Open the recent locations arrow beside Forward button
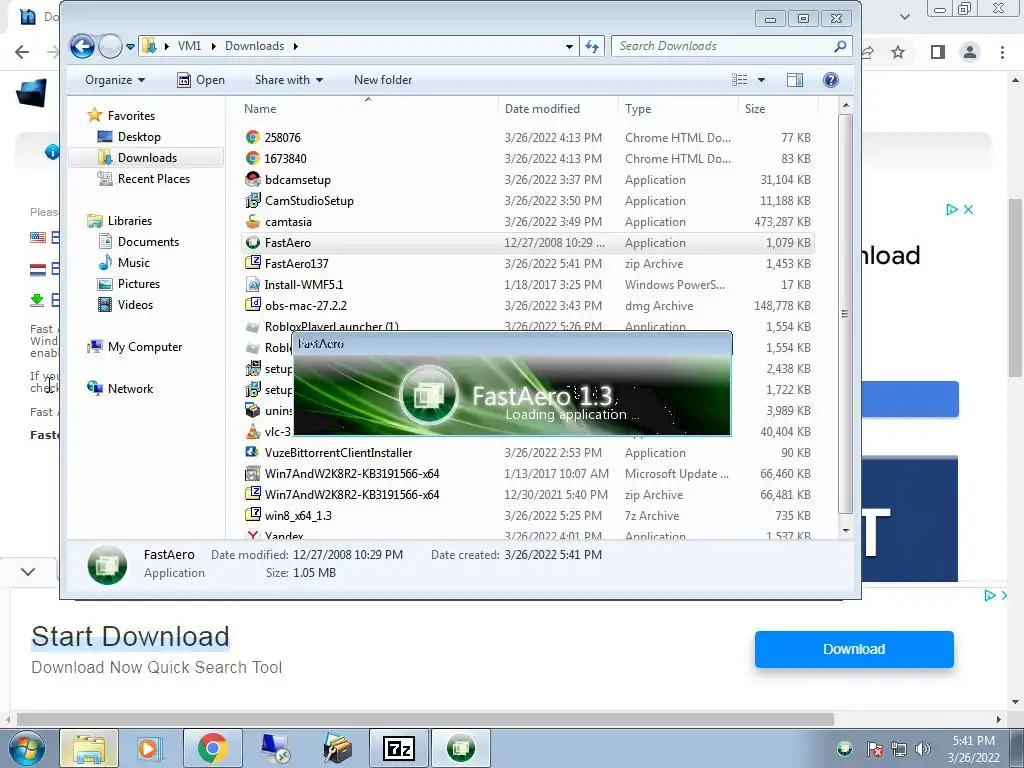 click(130, 46)
